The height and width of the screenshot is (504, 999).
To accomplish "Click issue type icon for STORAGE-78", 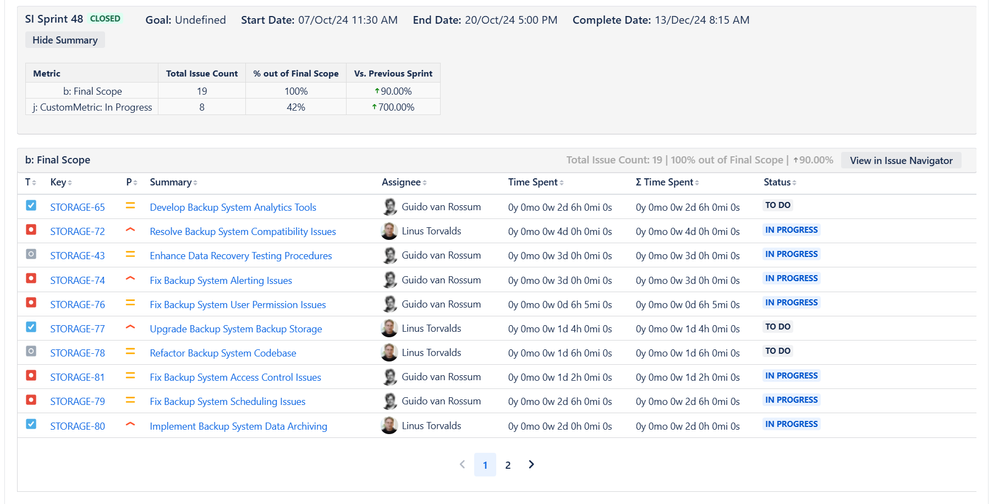I will pyautogui.click(x=31, y=351).
